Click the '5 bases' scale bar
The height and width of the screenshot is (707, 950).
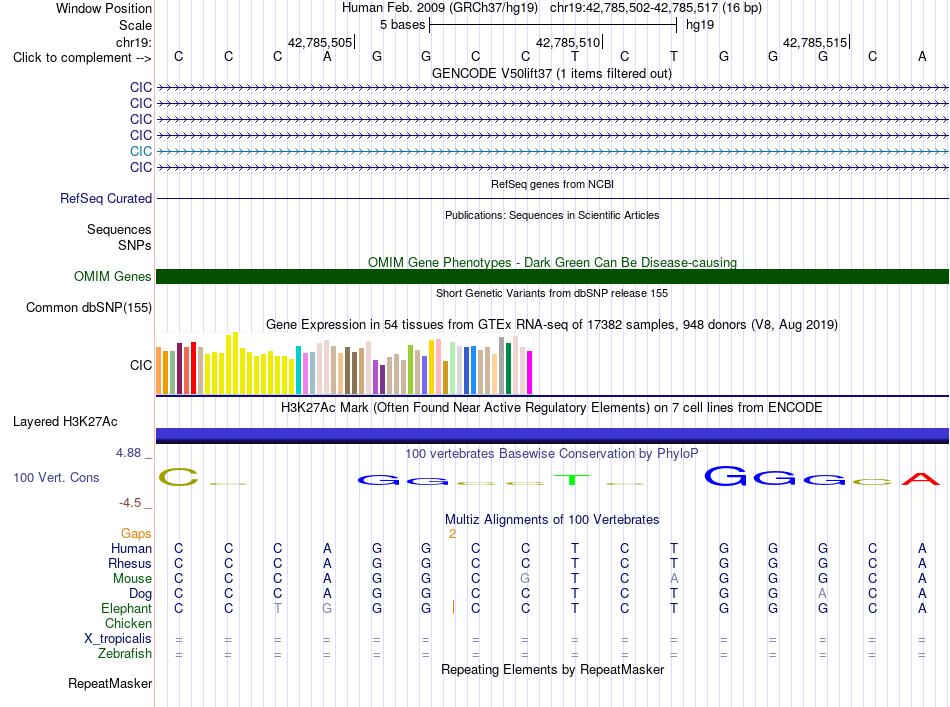pos(553,25)
